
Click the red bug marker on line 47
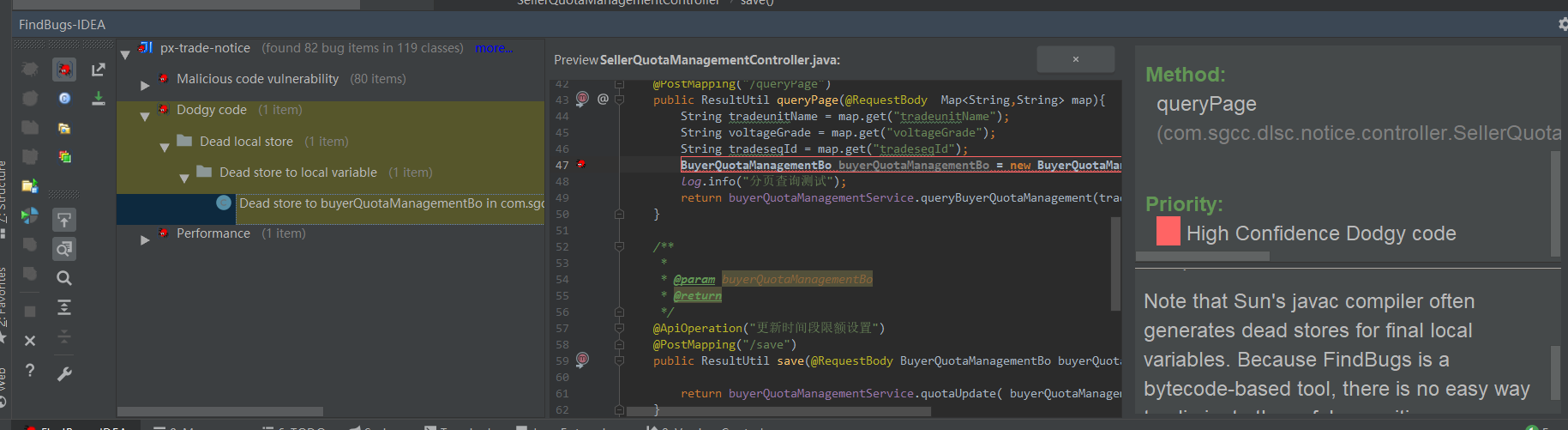click(x=581, y=164)
